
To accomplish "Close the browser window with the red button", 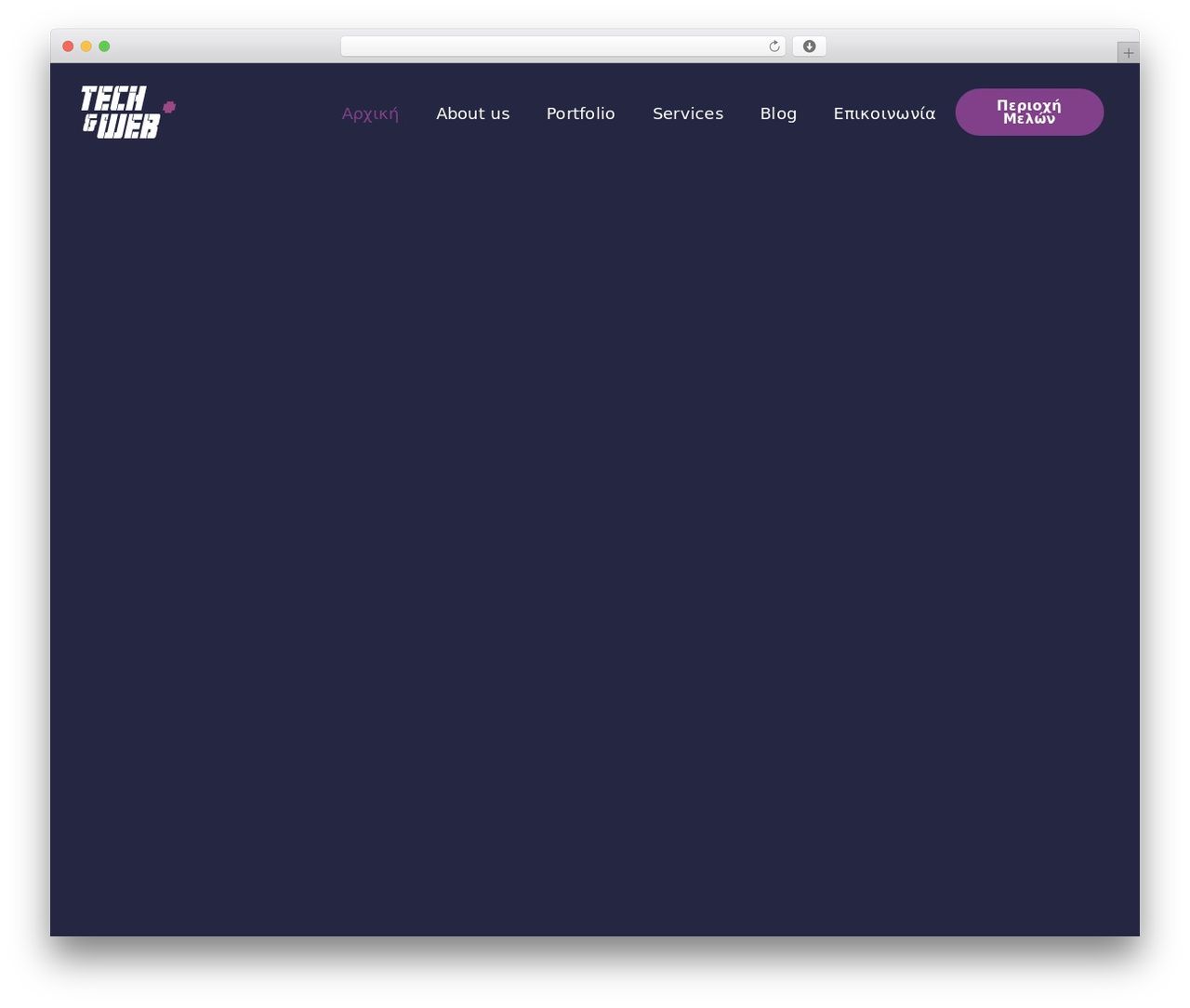I will point(68,46).
